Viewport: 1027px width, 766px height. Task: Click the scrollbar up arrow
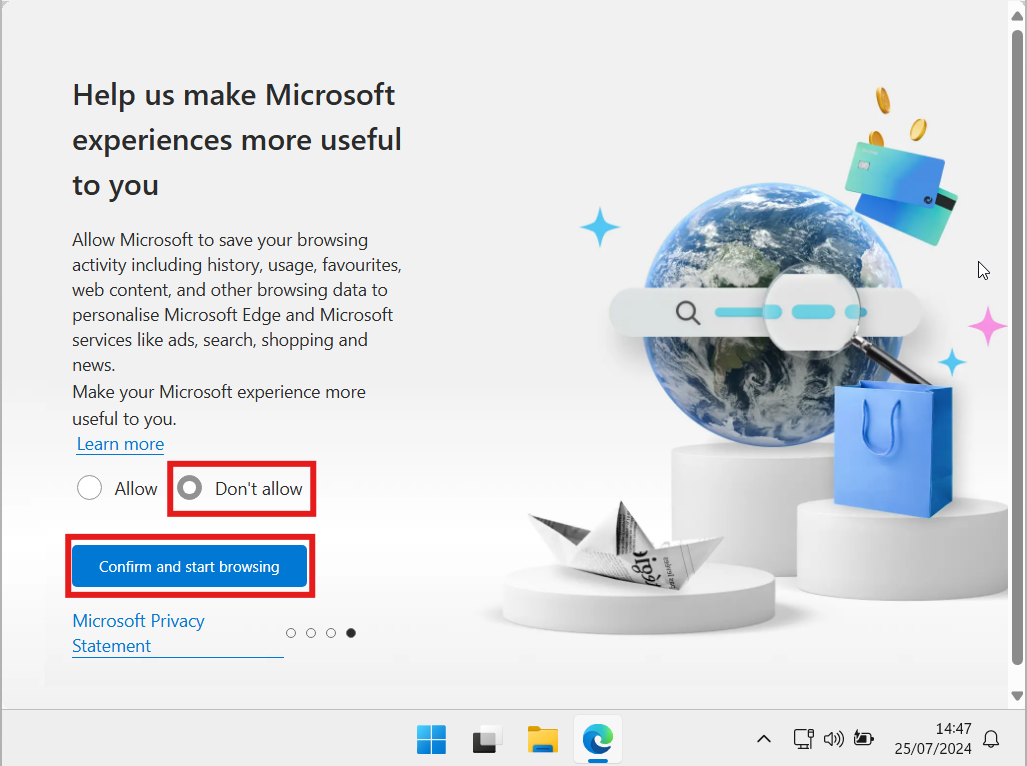(1017, 16)
